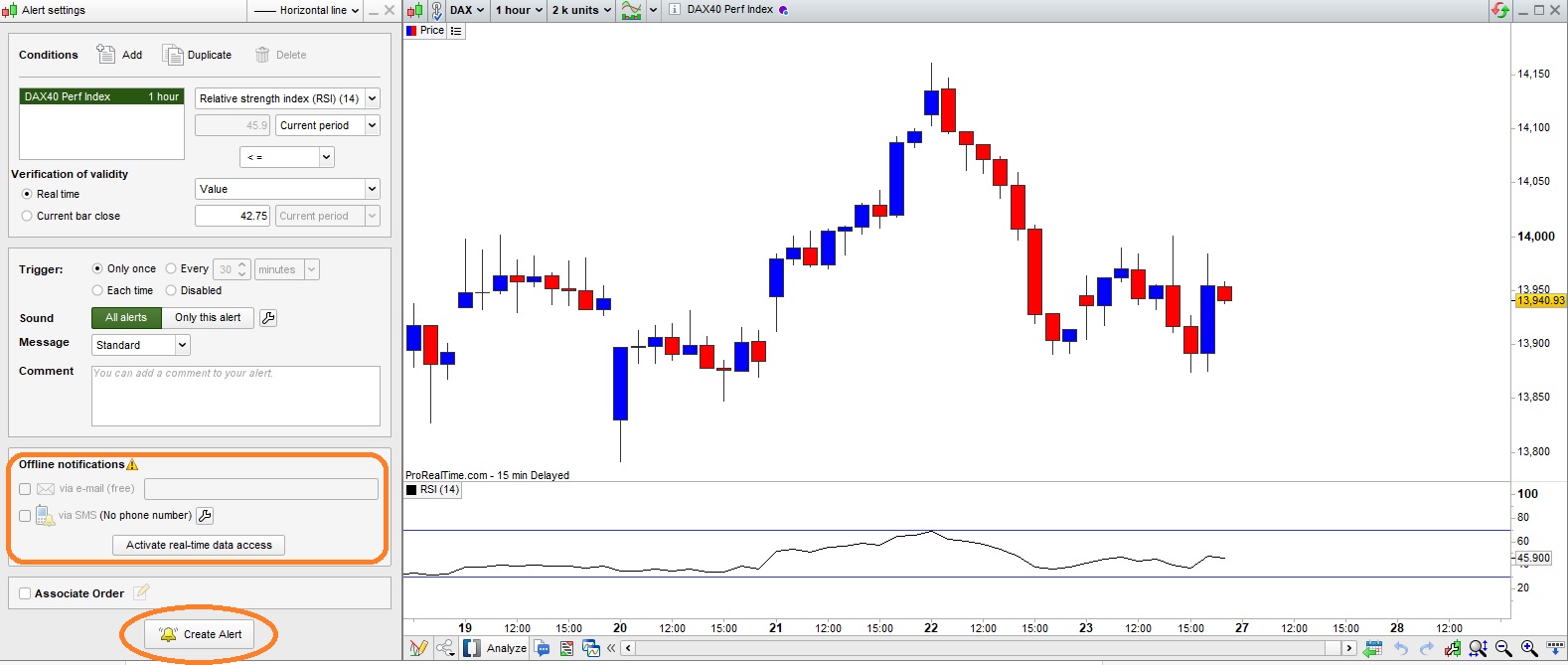Click the drawing pencil tool icon
This screenshot has height=665, width=1568.
[418, 648]
